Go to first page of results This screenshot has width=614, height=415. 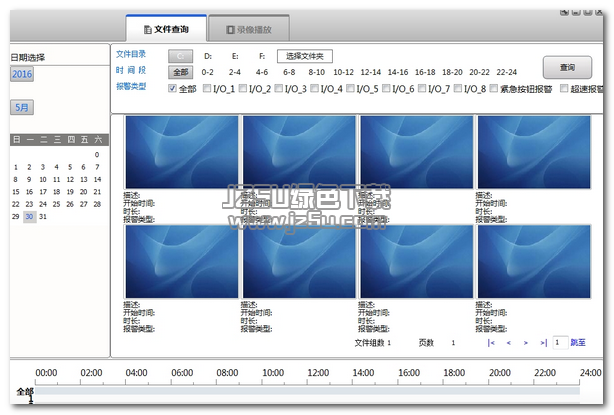[491, 343]
